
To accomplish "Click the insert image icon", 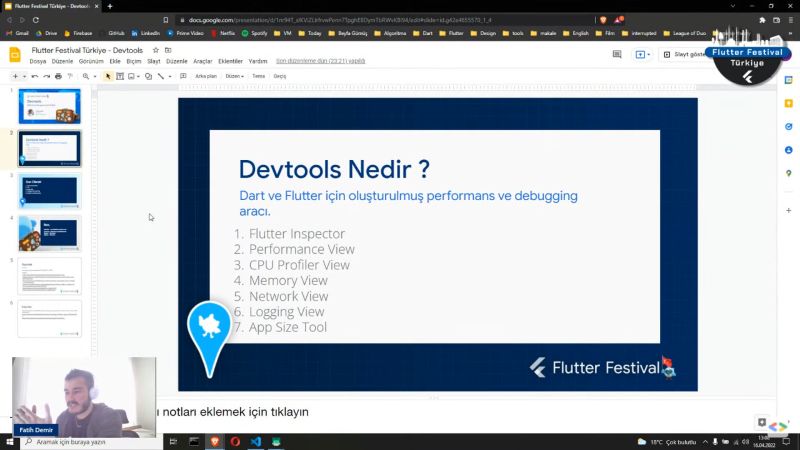I will (132, 76).
